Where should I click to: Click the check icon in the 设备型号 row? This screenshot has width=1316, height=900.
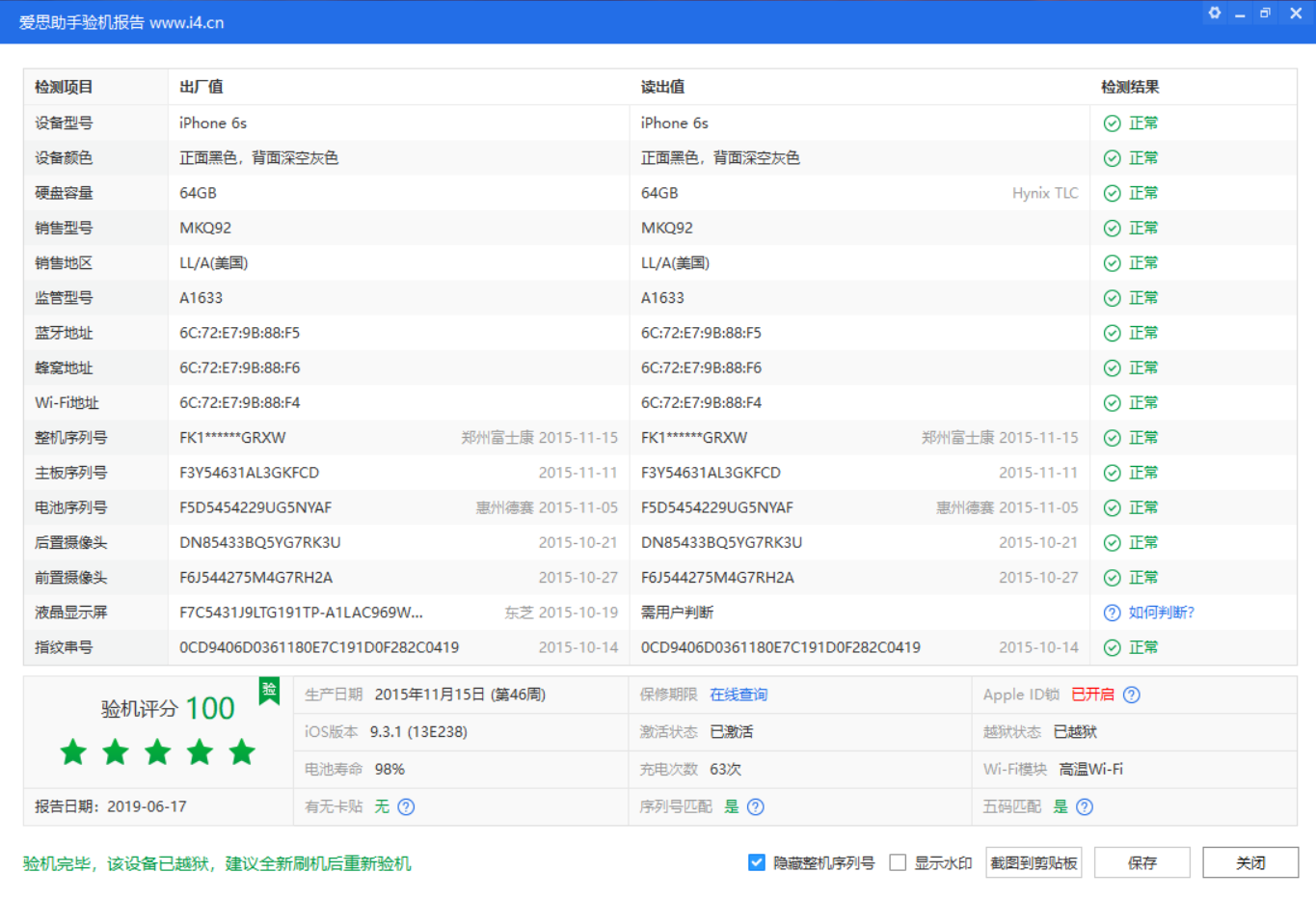tap(1112, 123)
